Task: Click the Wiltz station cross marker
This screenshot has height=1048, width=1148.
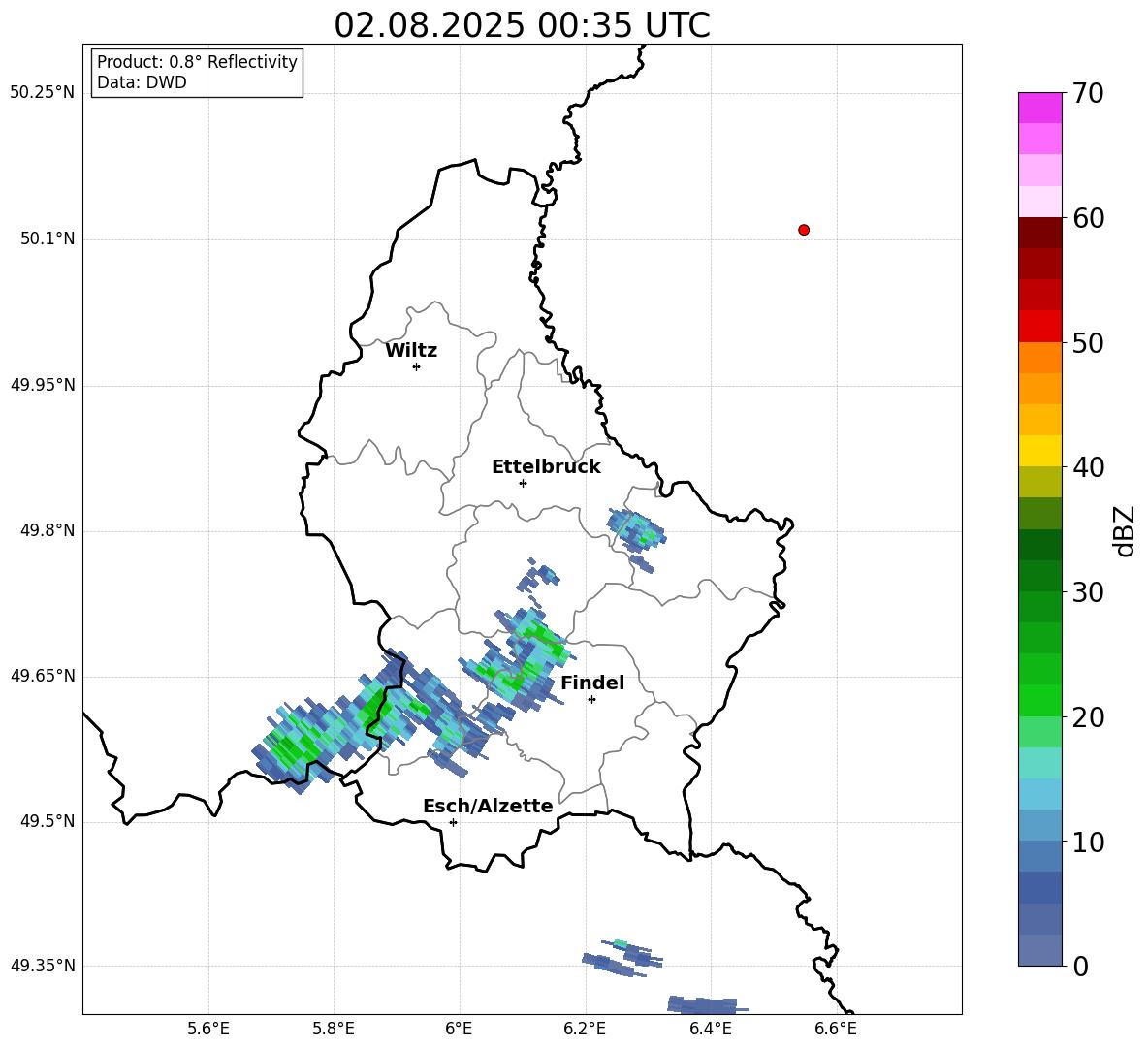Action: pyautogui.click(x=417, y=366)
